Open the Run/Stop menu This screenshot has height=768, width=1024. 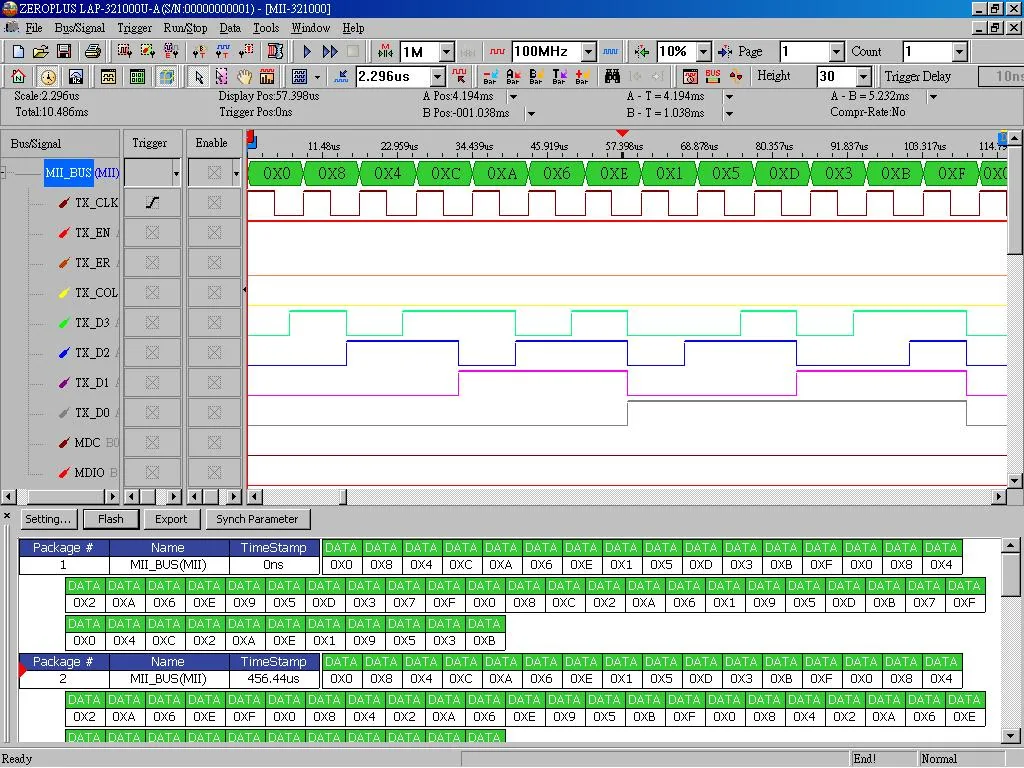pos(185,28)
